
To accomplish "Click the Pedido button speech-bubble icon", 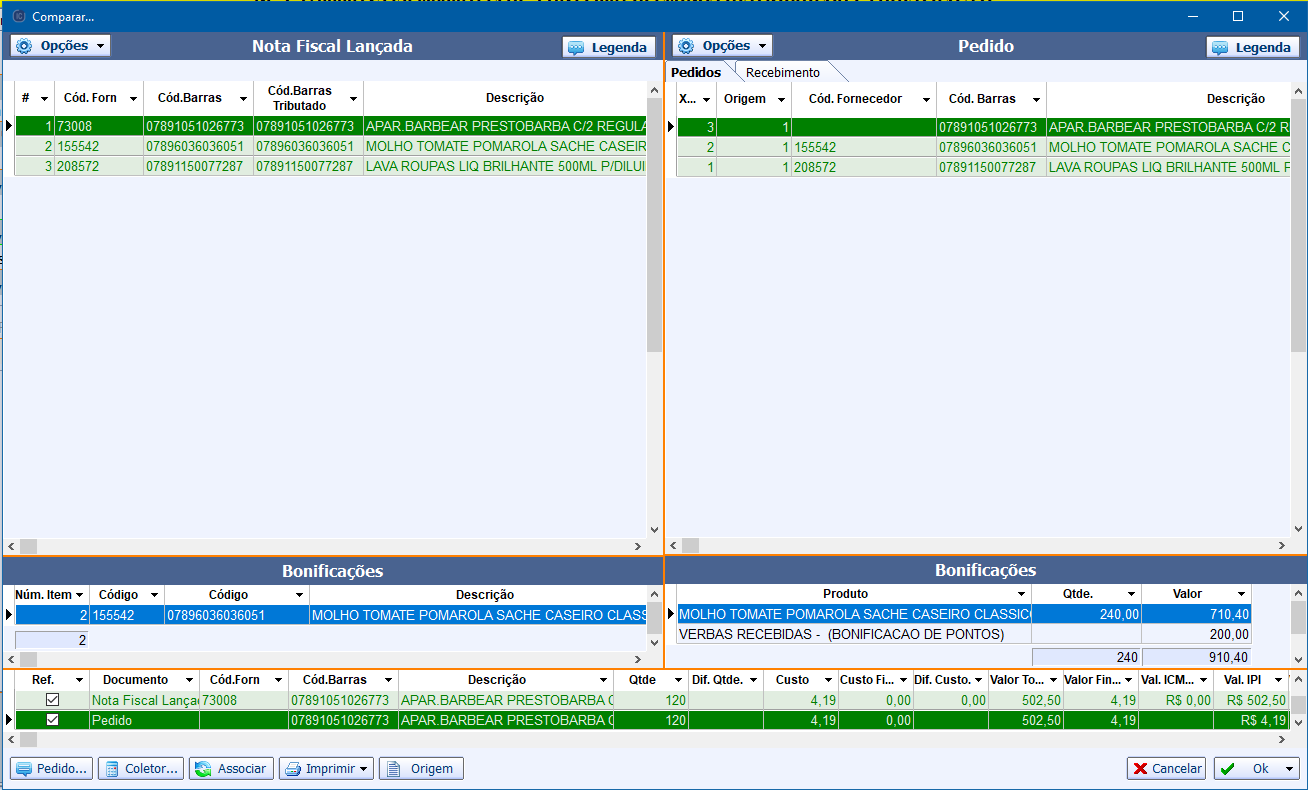I will pos(24,769).
